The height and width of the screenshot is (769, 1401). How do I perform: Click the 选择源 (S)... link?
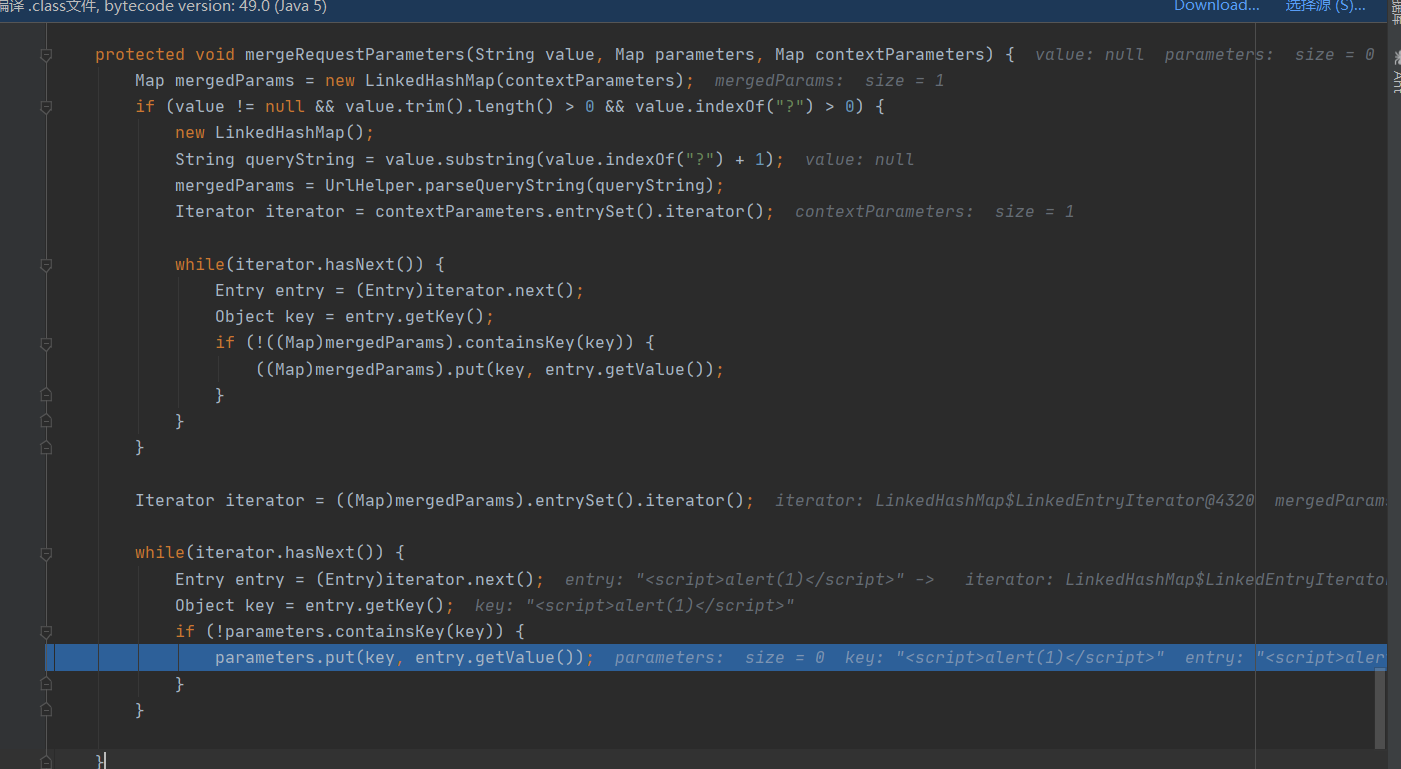(x=1325, y=6)
